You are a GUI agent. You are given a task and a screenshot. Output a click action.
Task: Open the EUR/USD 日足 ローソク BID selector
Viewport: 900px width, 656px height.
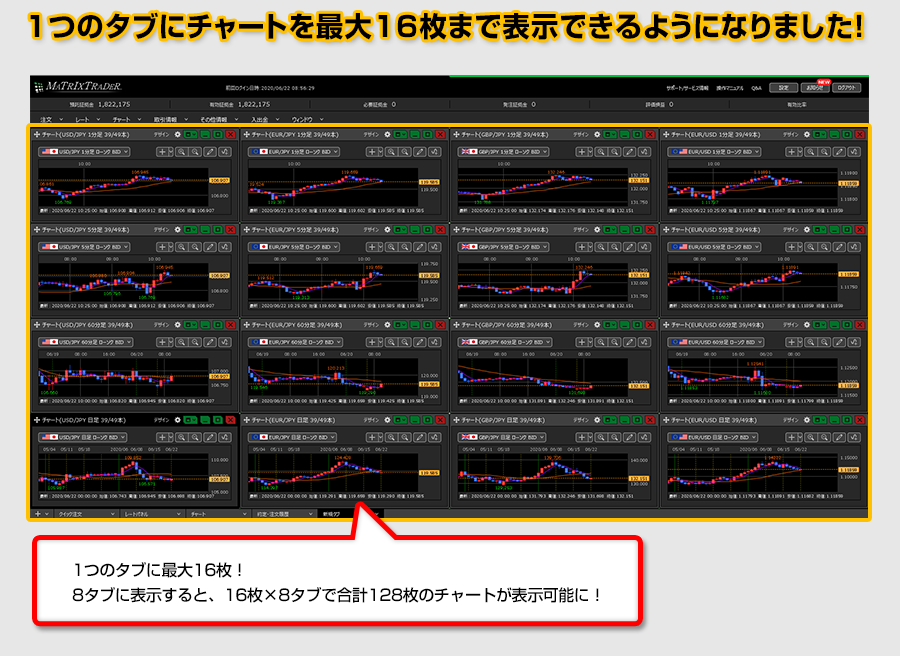pyautogui.click(x=713, y=437)
